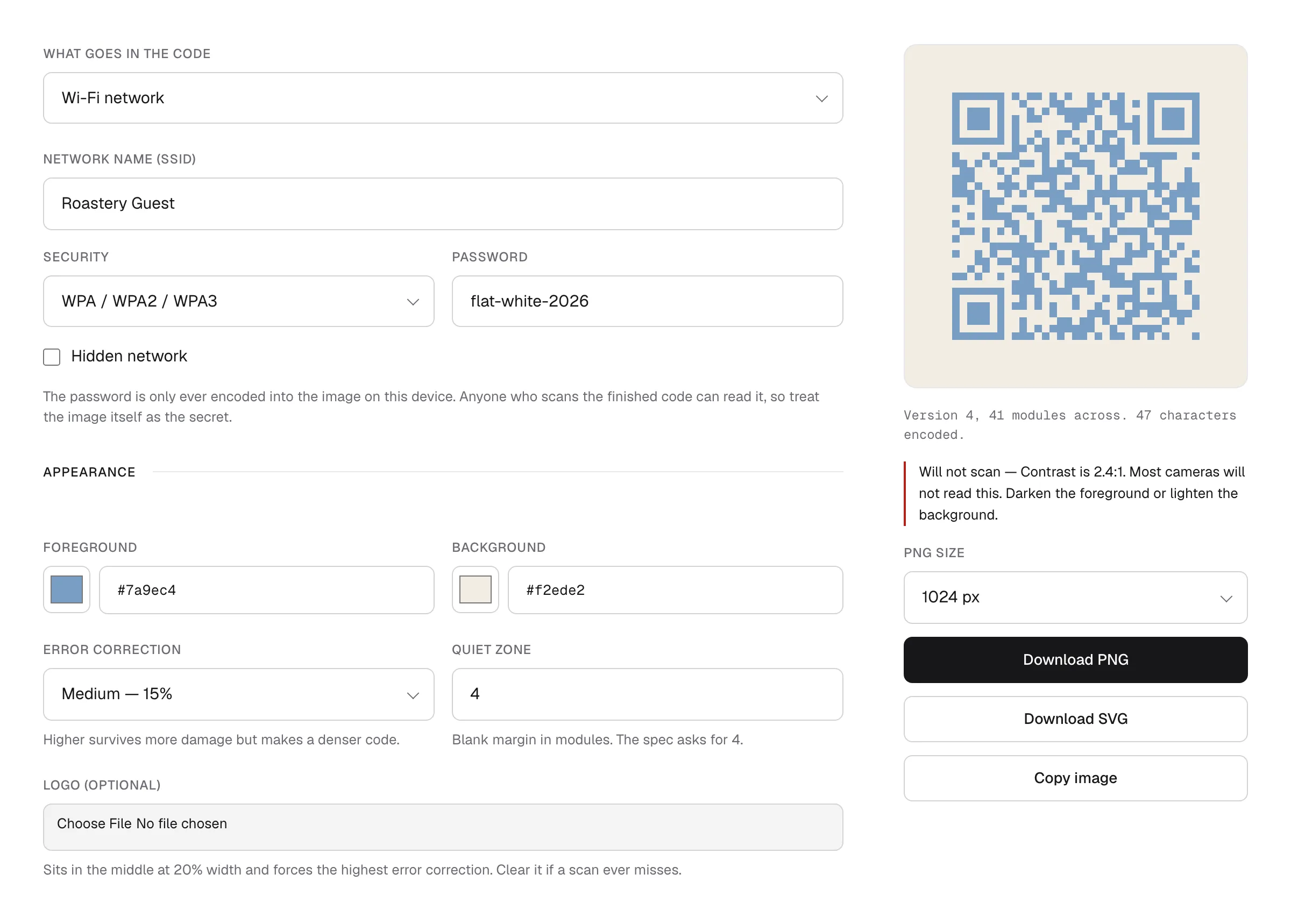Click the background hex field #f2ede2
The height and width of the screenshot is (924, 1291).
point(675,590)
